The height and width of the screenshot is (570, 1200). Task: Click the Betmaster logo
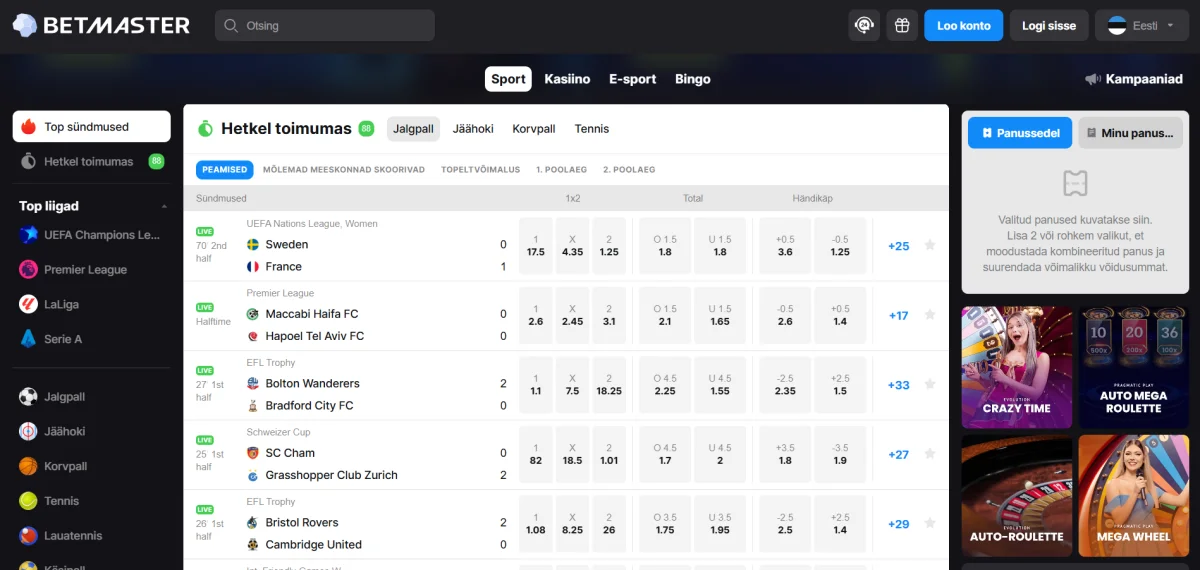point(101,25)
